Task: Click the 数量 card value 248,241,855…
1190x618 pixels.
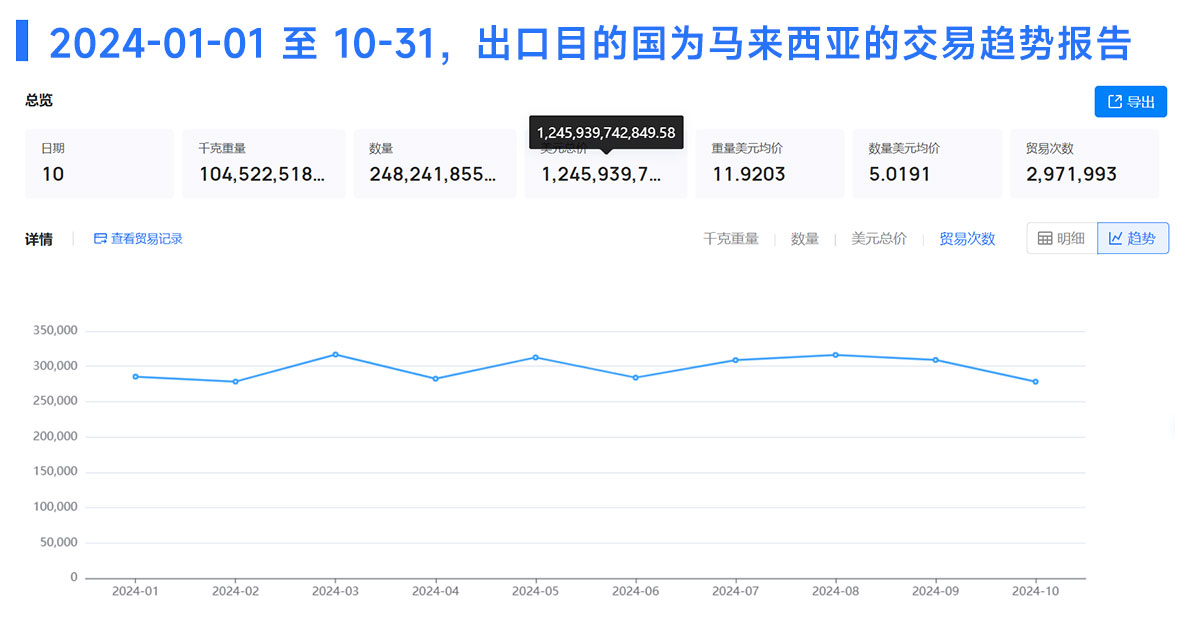Action: [x=433, y=174]
